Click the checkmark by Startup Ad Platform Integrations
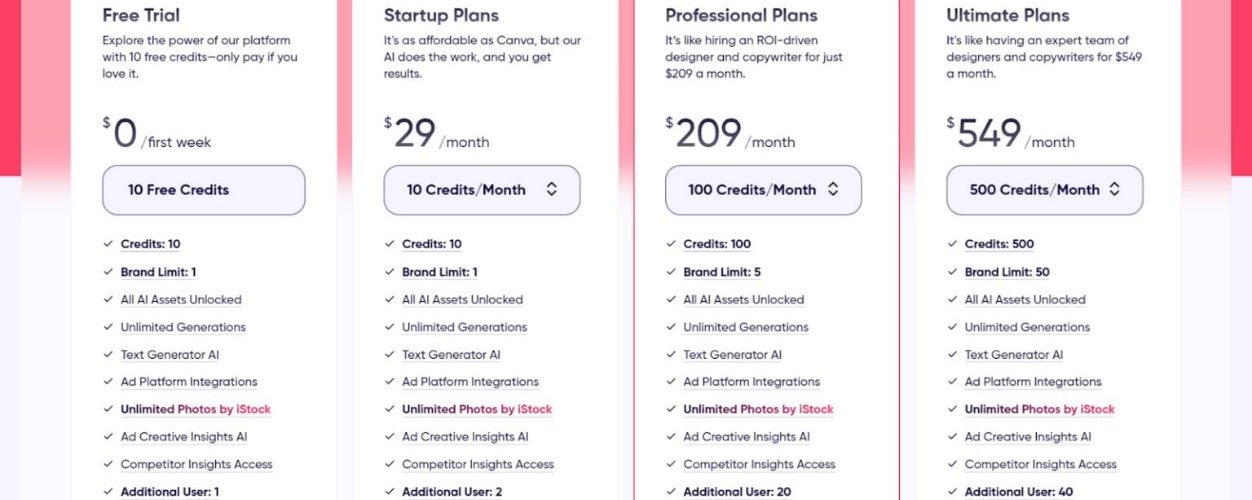Viewport: 1252px width, 500px height. (389, 382)
